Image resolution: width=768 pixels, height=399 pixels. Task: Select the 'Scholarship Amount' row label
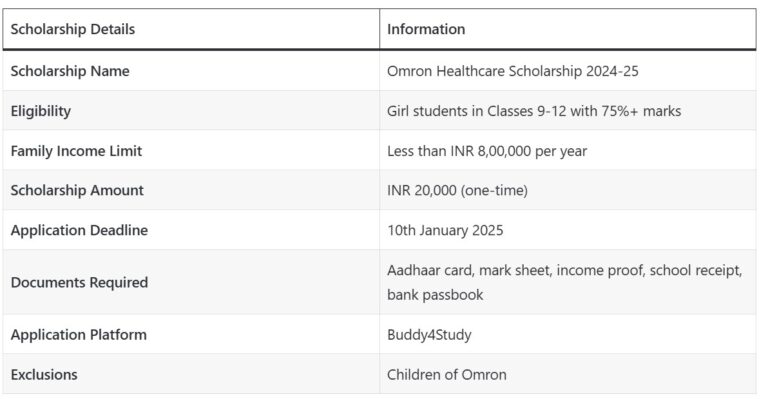pyautogui.click(x=77, y=190)
